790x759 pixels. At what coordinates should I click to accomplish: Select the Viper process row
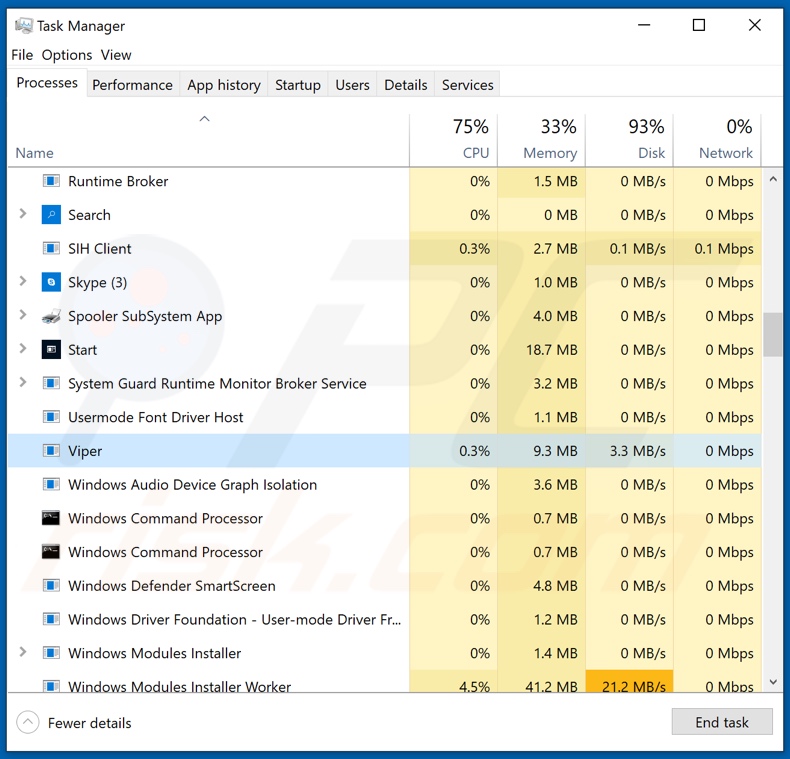coord(384,451)
